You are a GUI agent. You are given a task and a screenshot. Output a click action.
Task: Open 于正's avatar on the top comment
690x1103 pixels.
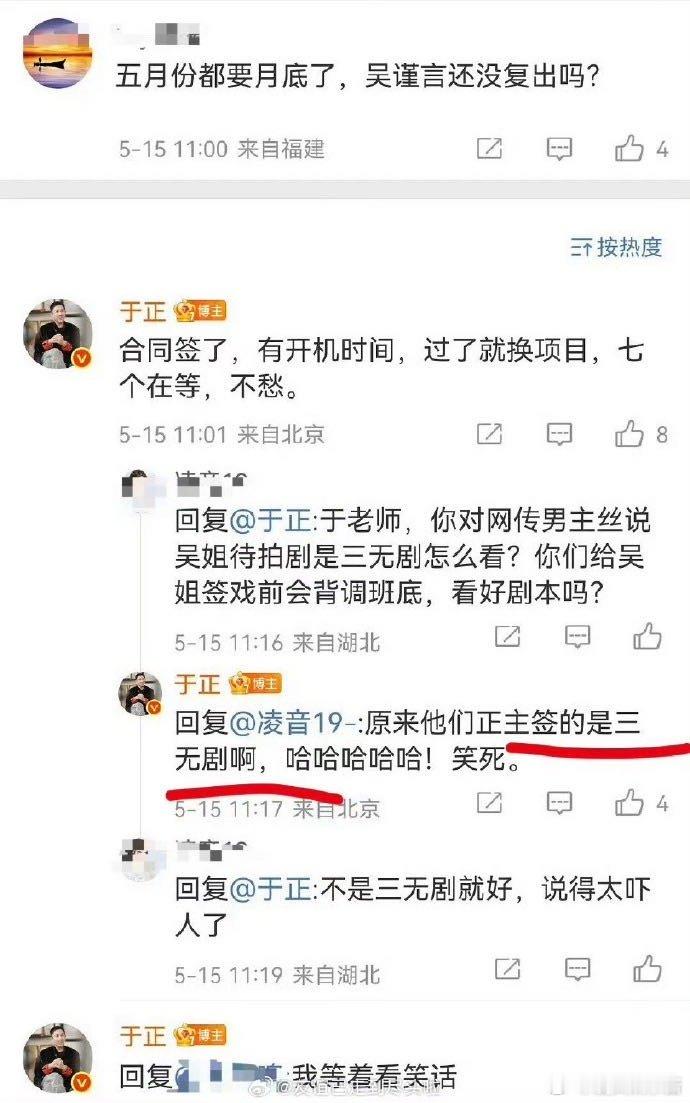58,333
